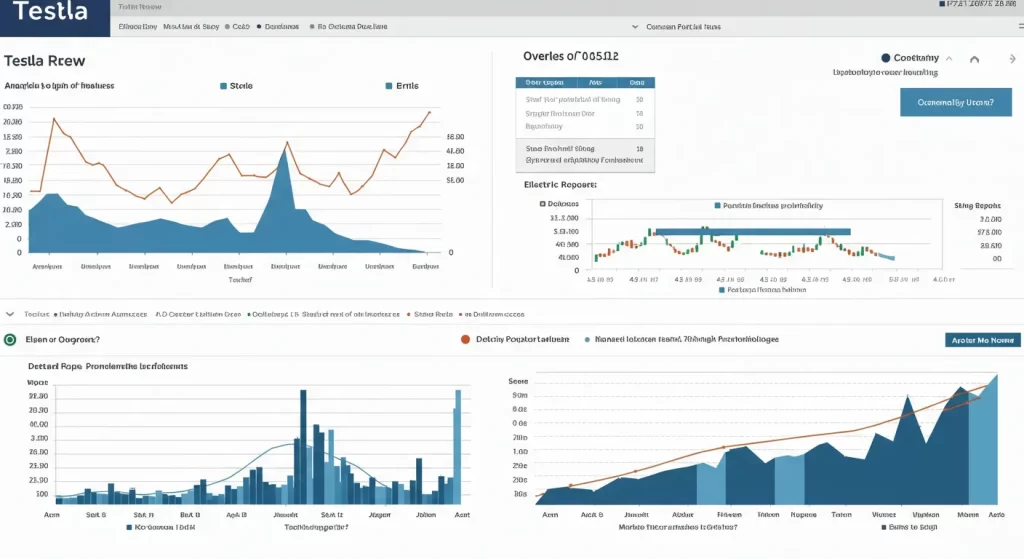Click the 'Electric Ropoers:' section label
Image resolution: width=1024 pixels, height=559 pixels.
560,185
